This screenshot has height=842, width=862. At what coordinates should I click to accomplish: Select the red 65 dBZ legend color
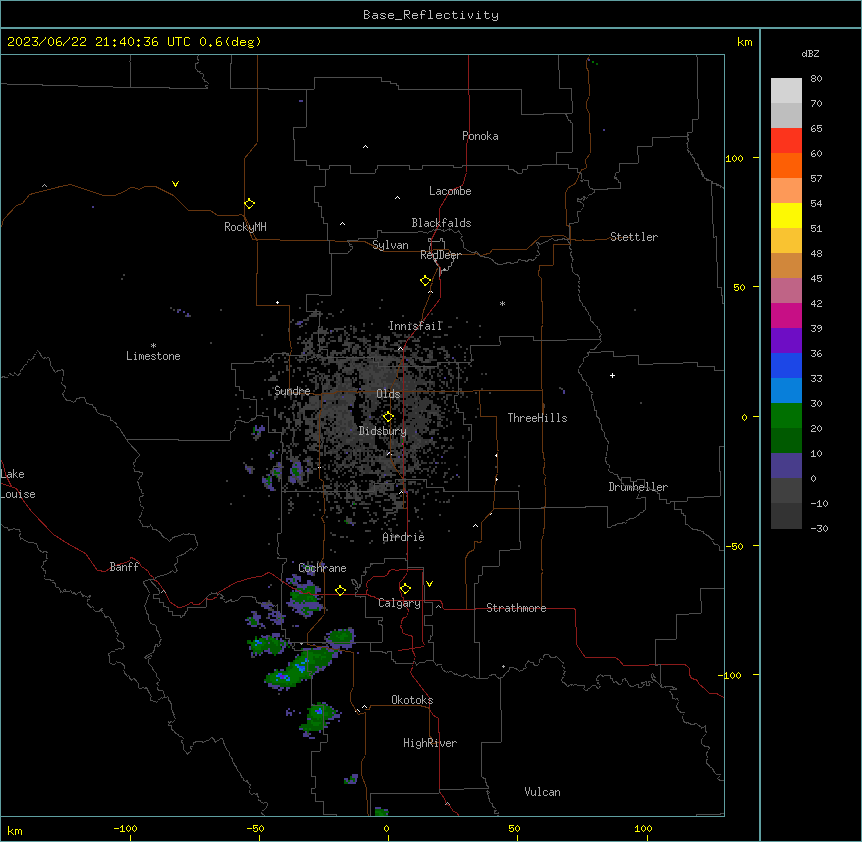(x=786, y=140)
